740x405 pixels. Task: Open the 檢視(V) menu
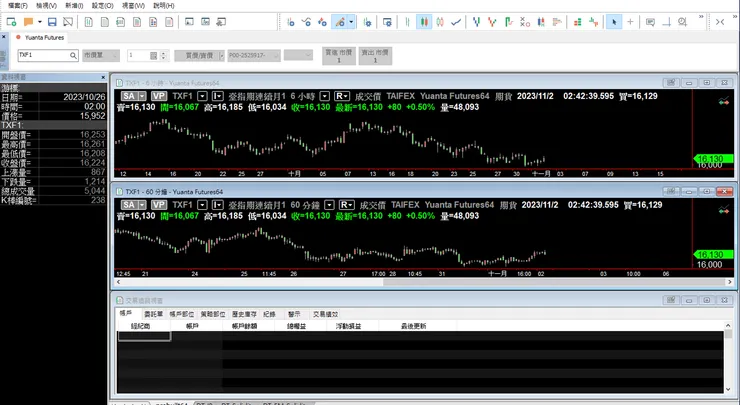coord(46,6)
